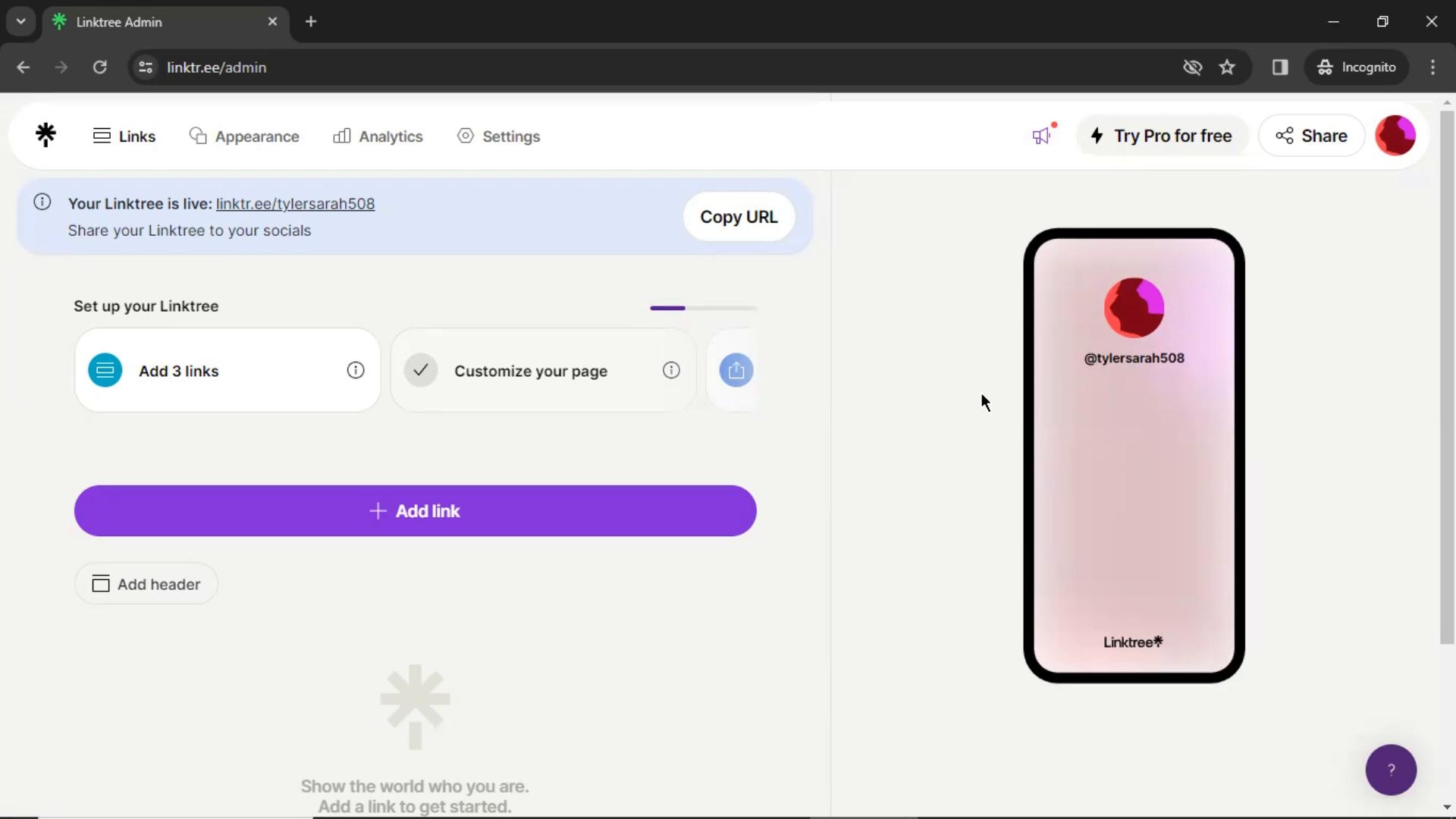This screenshot has width=1456, height=819.
Task: Click the Try Pro for free button
Action: (x=1163, y=135)
